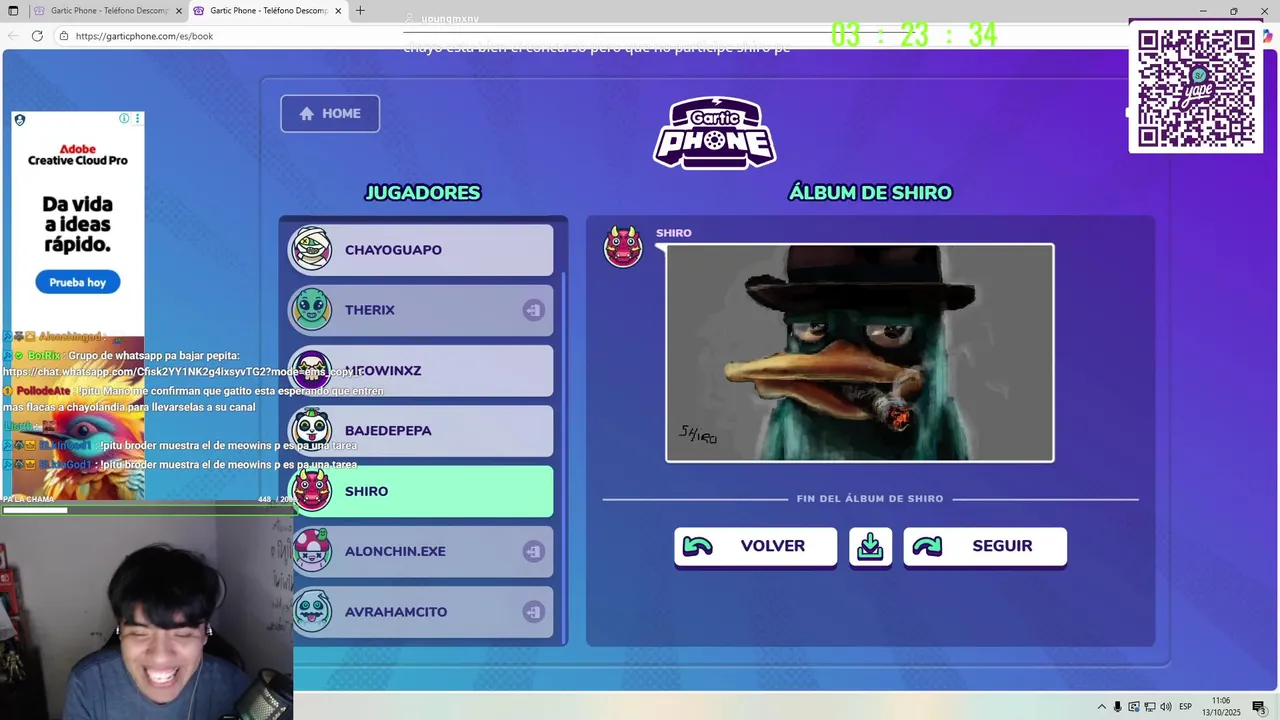This screenshot has height=720, width=1280.
Task: Click the VOLVER button
Action: pyautogui.click(x=755, y=546)
